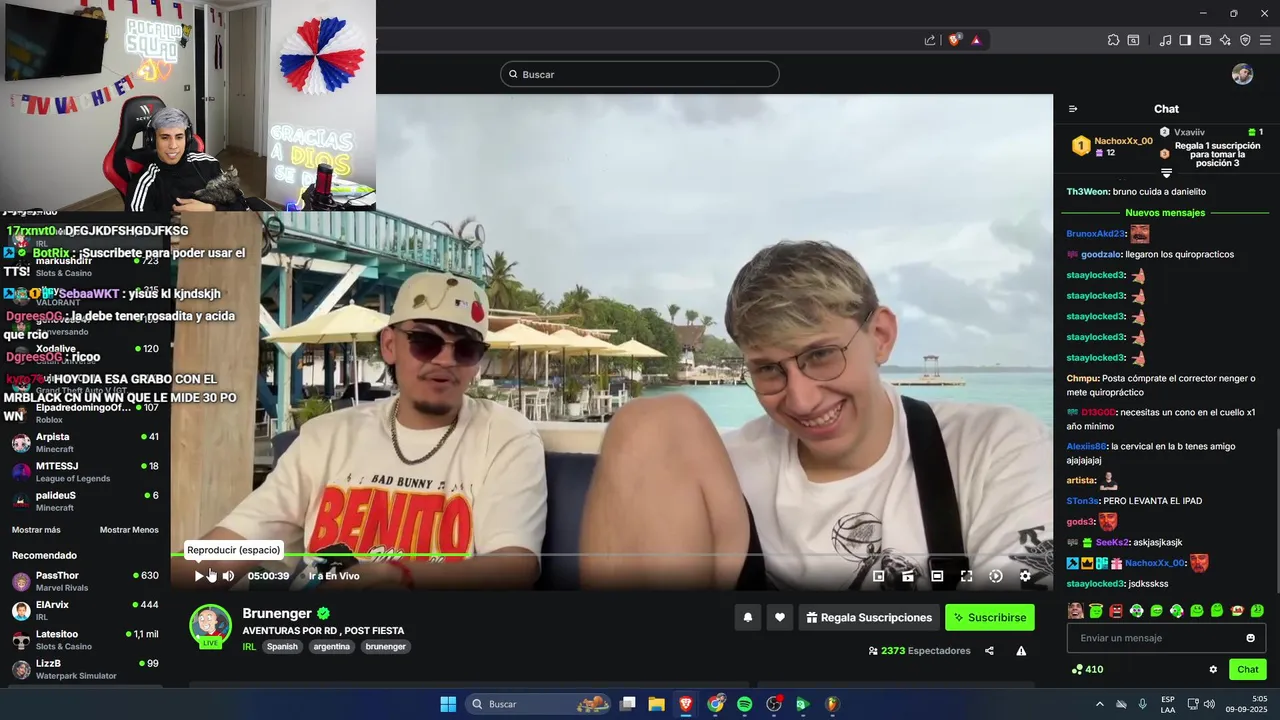1280x720 pixels.
Task: Open user profile avatar top right
Action: [x=1242, y=74]
